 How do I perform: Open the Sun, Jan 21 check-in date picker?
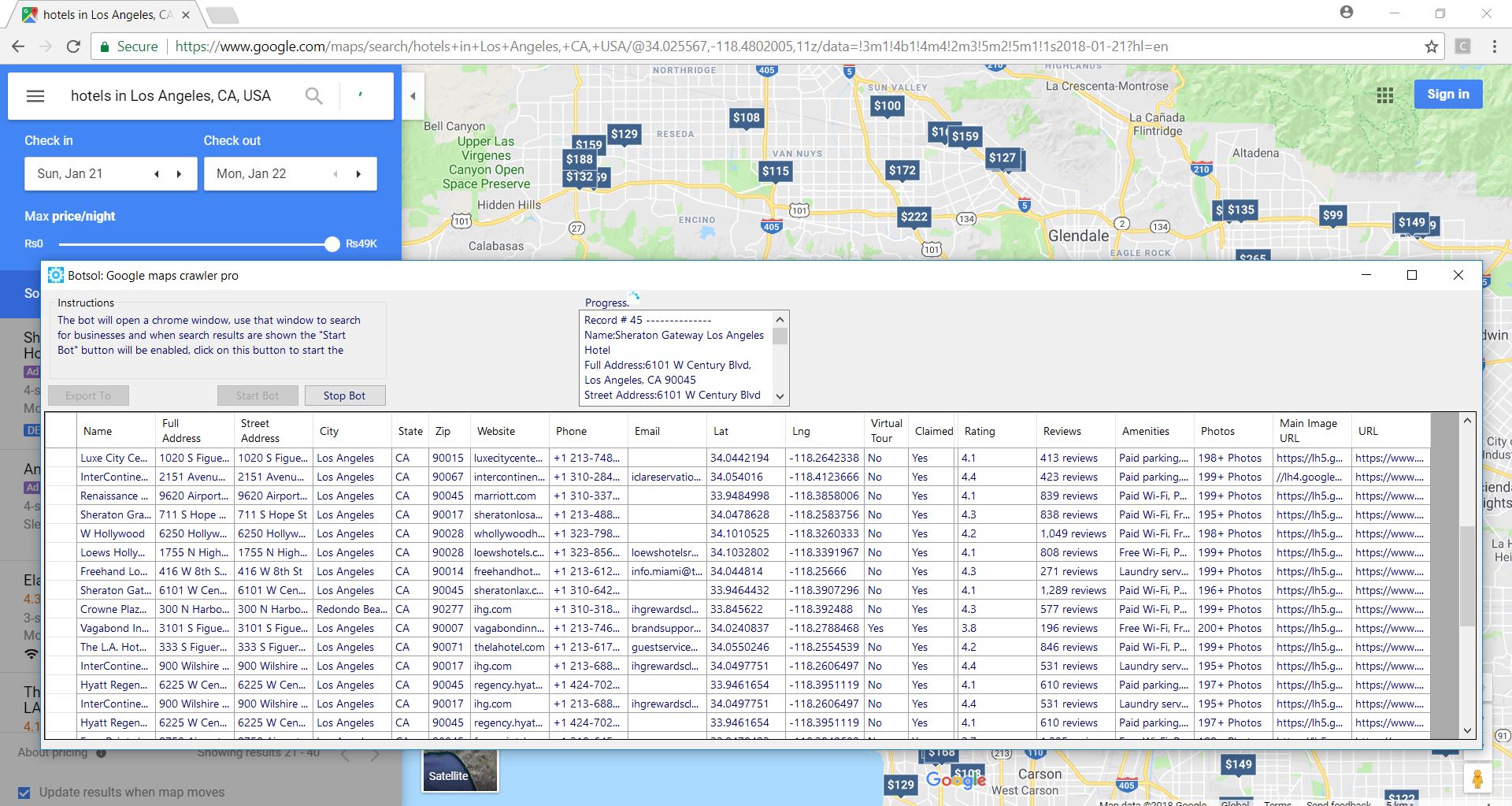(70, 174)
